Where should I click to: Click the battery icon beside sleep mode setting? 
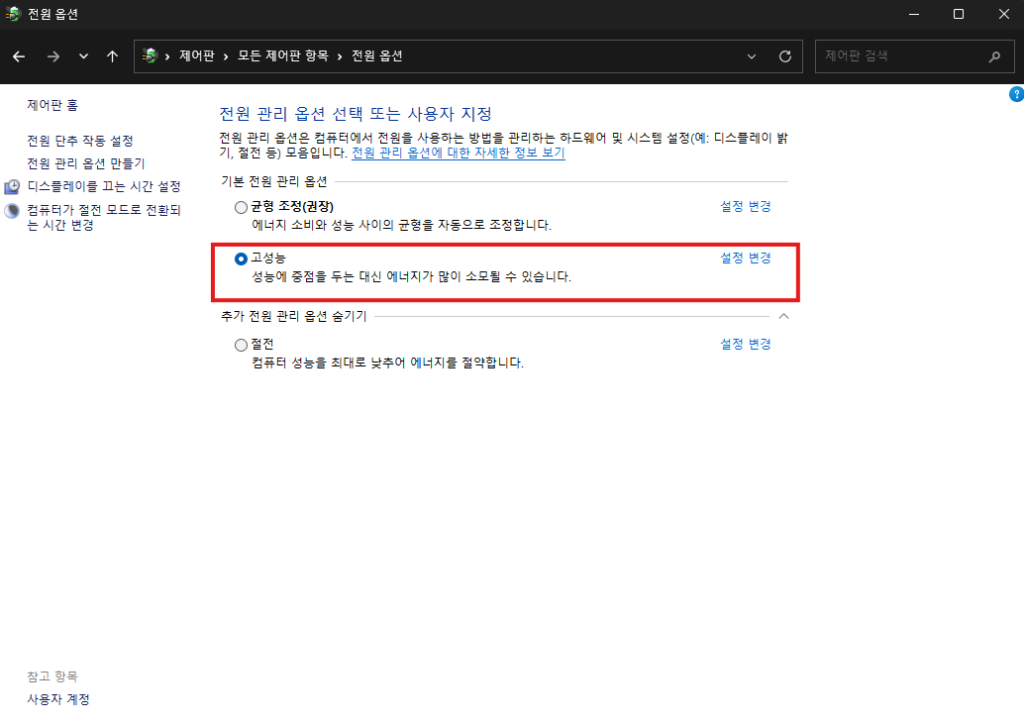pos(12,209)
